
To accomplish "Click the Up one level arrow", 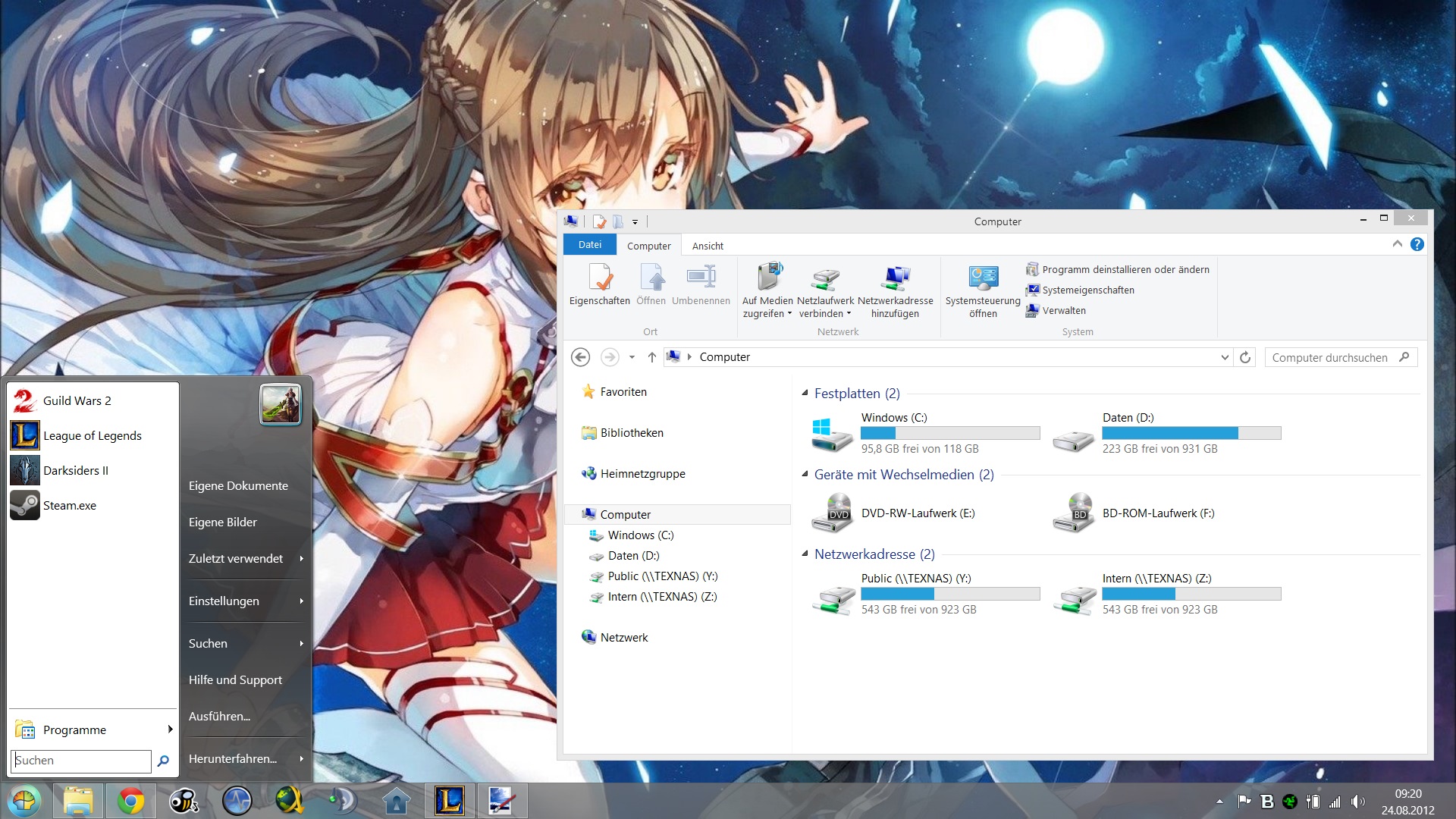I will pyautogui.click(x=651, y=357).
